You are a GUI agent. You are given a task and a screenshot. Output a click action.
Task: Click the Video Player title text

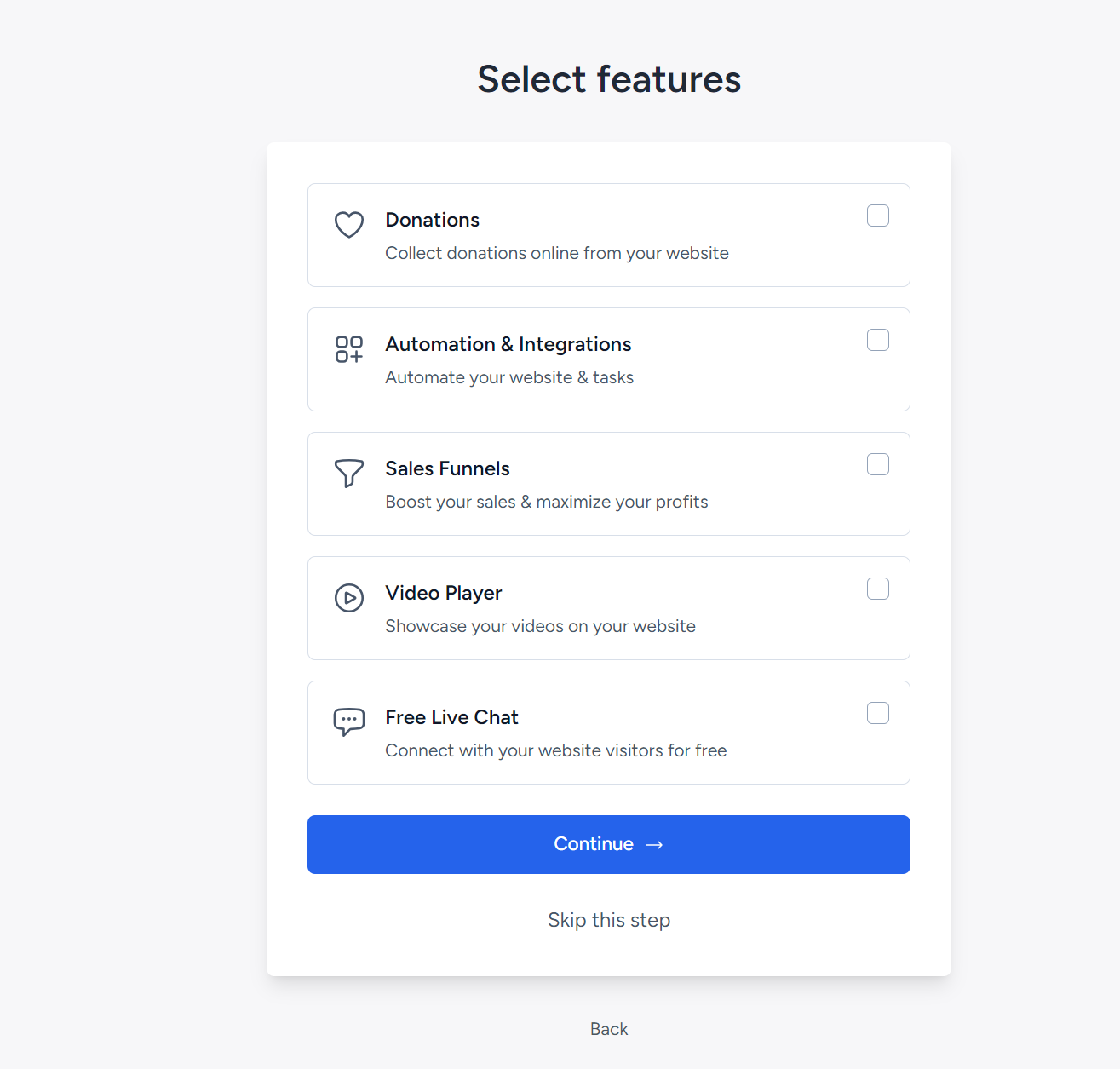pyautogui.click(x=444, y=593)
